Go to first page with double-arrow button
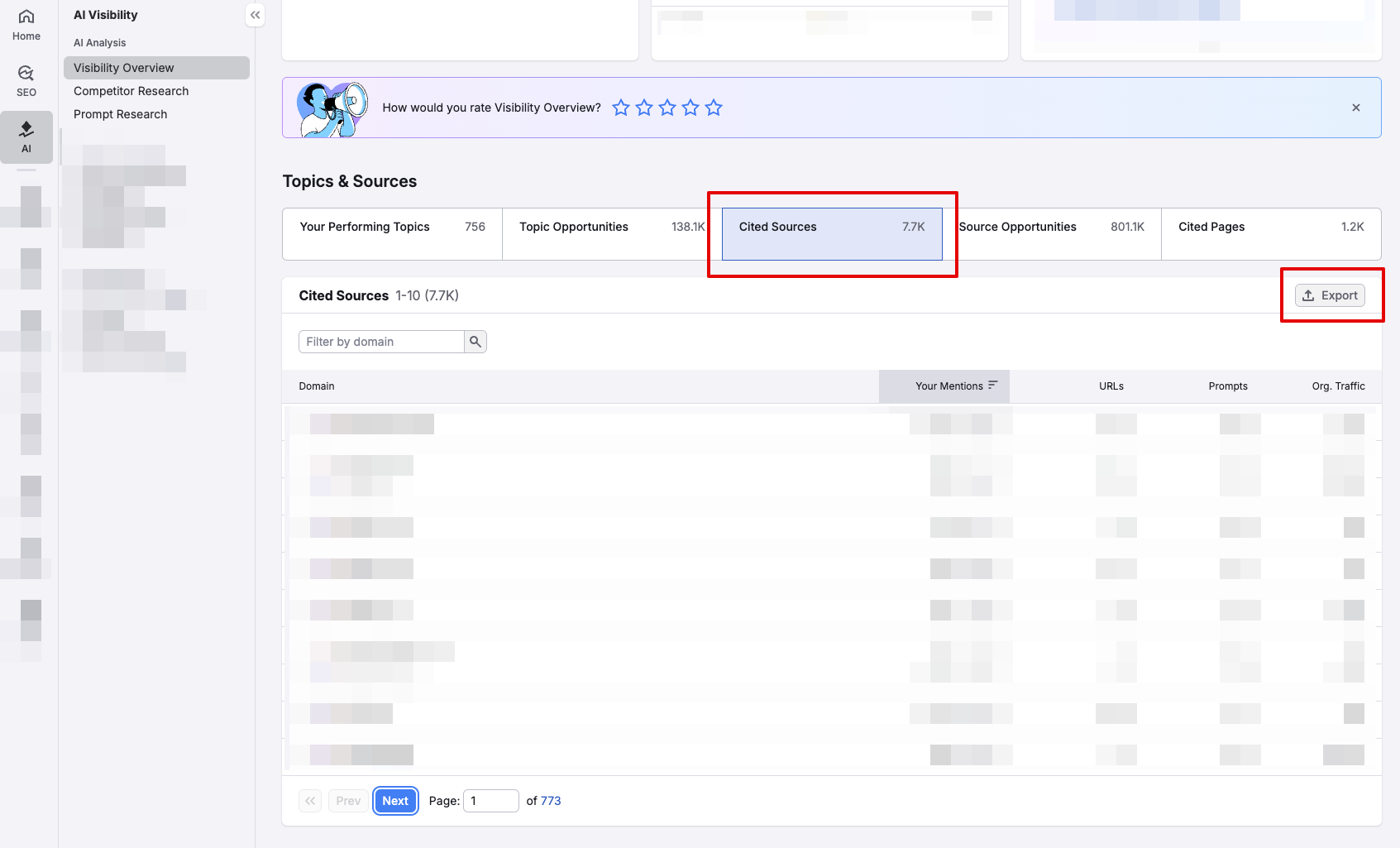The width and height of the screenshot is (1400, 848). (x=310, y=801)
